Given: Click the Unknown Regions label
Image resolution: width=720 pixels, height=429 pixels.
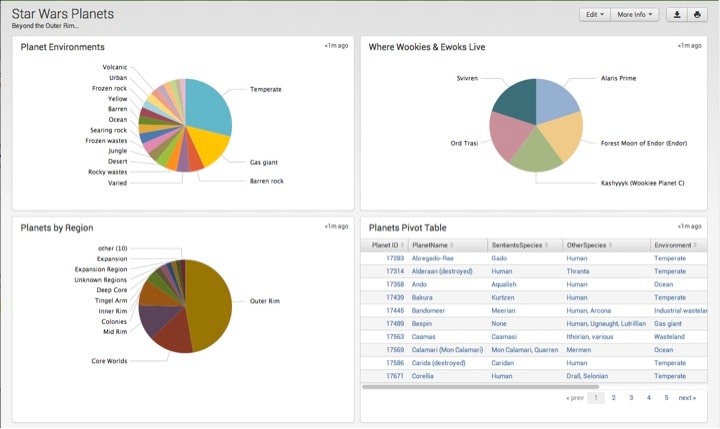Looking at the screenshot, I should click(x=101, y=280).
